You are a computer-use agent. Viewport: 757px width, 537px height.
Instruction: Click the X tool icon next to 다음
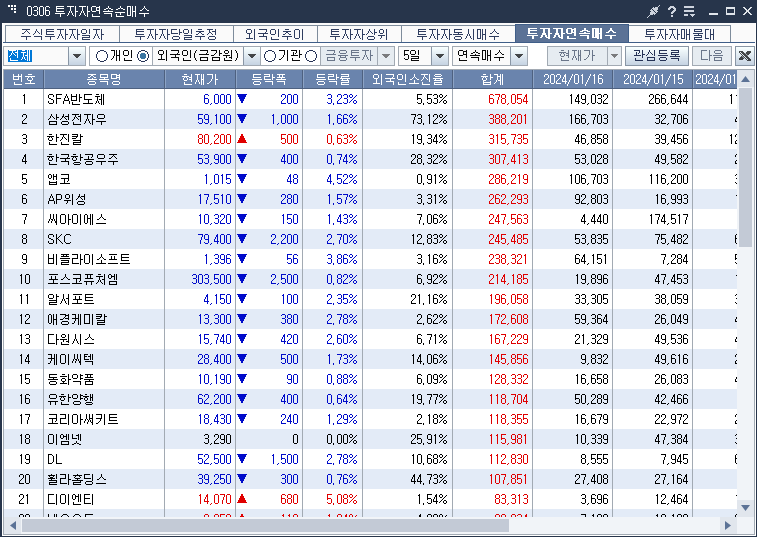(744, 56)
